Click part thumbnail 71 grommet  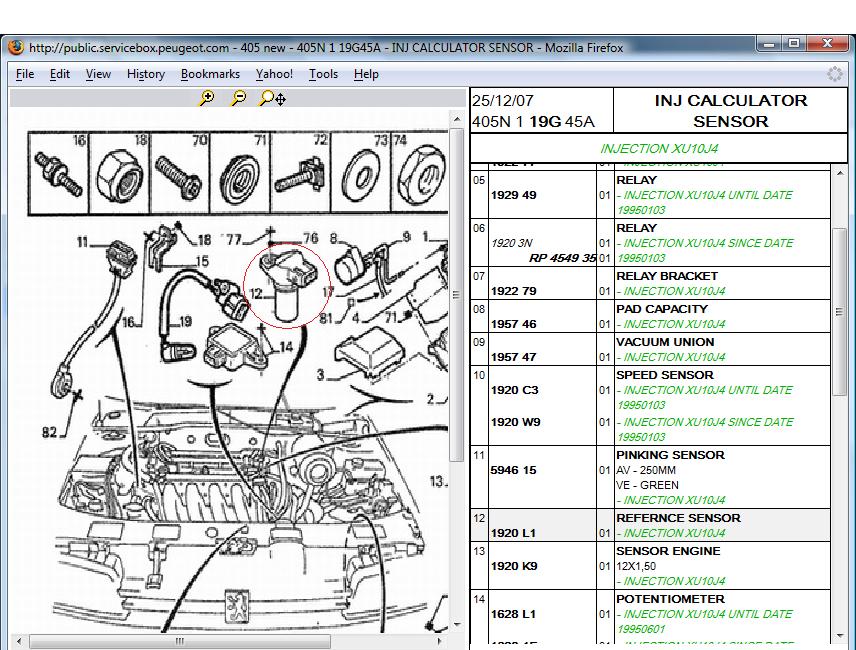point(240,172)
